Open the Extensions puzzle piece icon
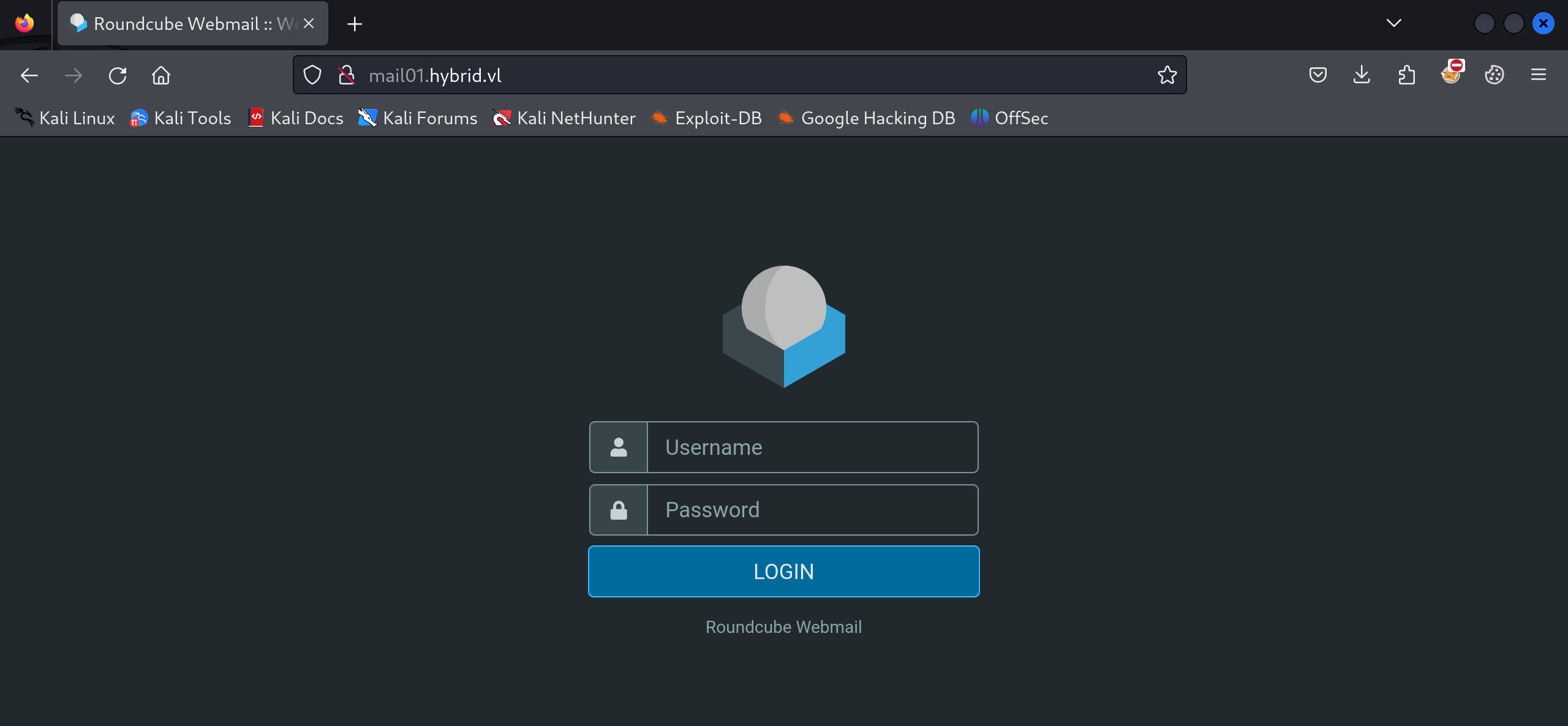This screenshot has height=726, width=1568. click(x=1407, y=75)
